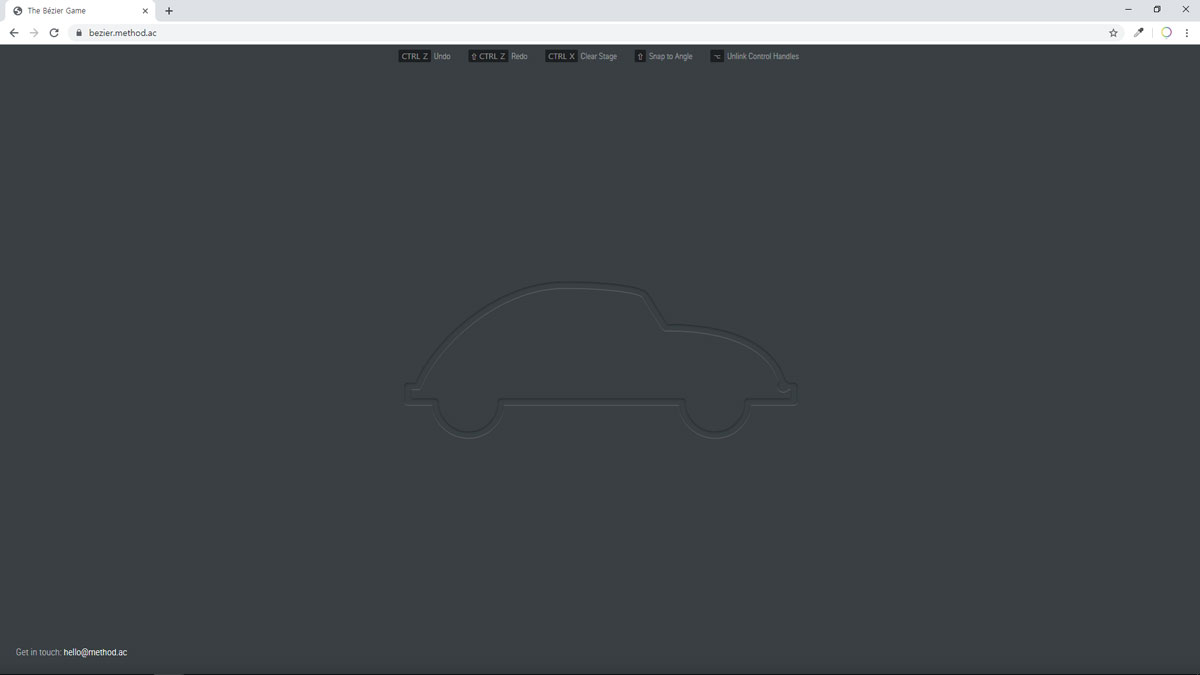Click the Redo shortcut hint
The image size is (1200, 675).
click(498, 57)
